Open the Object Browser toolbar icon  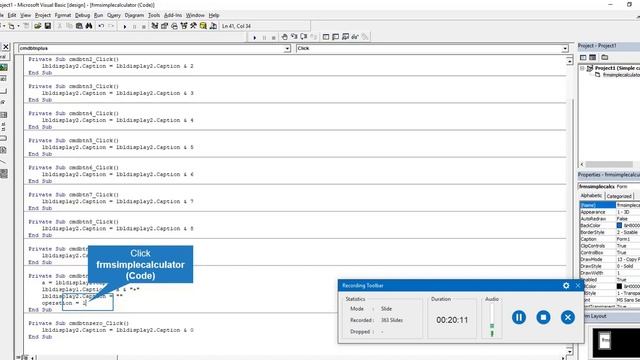184,26
